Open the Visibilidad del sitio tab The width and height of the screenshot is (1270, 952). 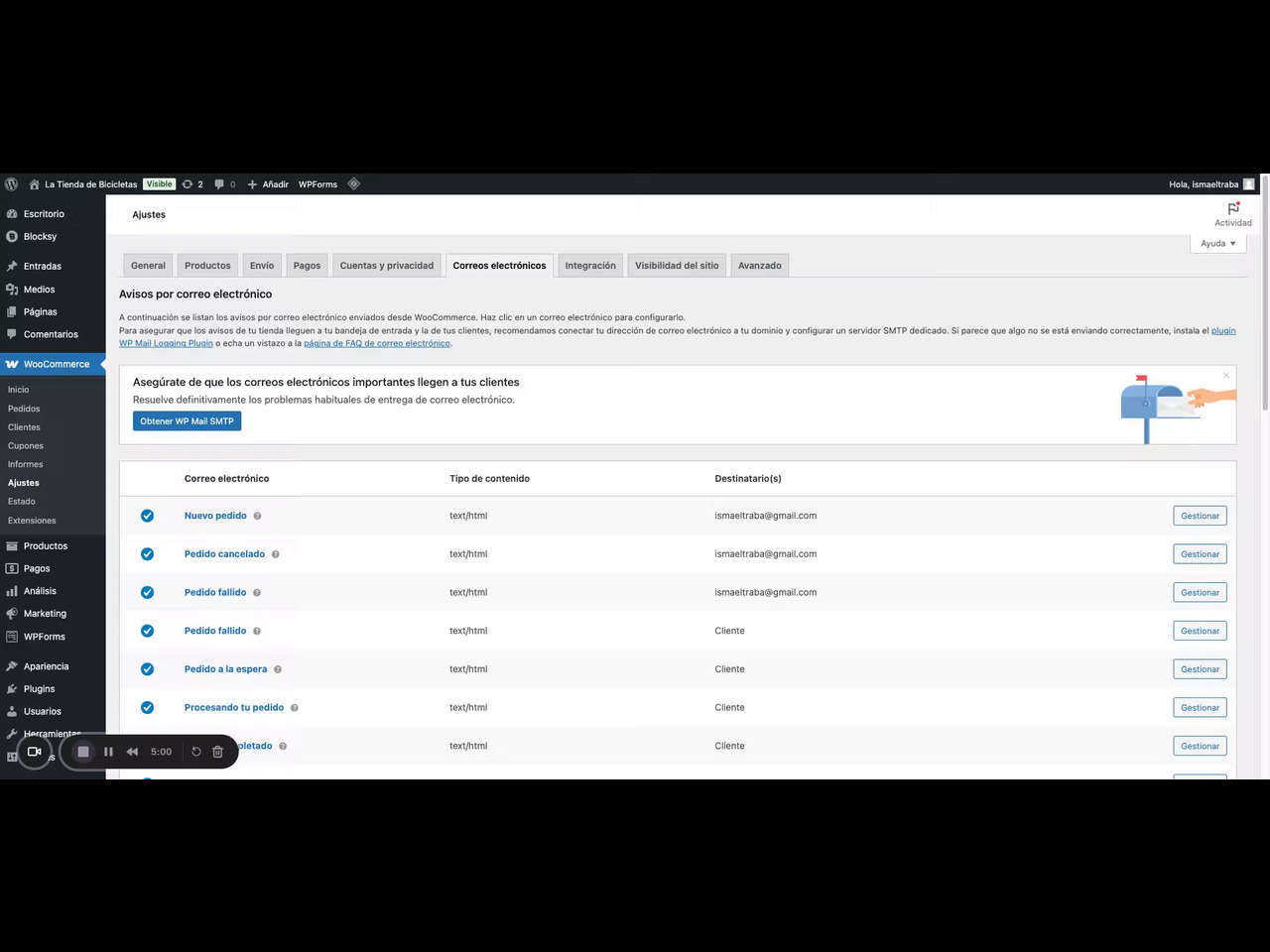677,266
